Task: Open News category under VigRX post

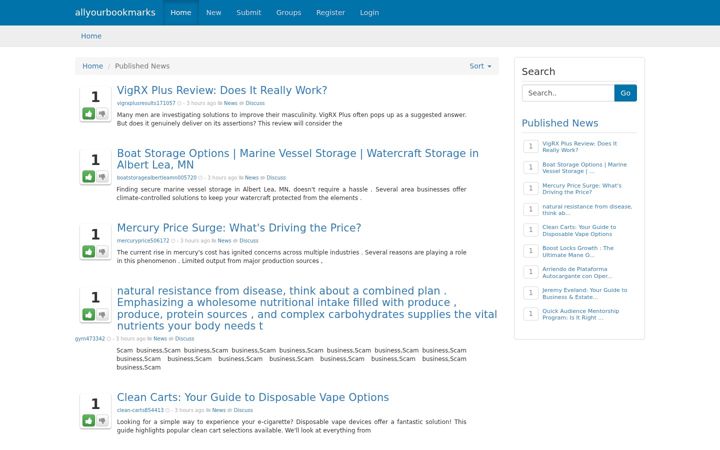Action: pyautogui.click(x=231, y=103)
